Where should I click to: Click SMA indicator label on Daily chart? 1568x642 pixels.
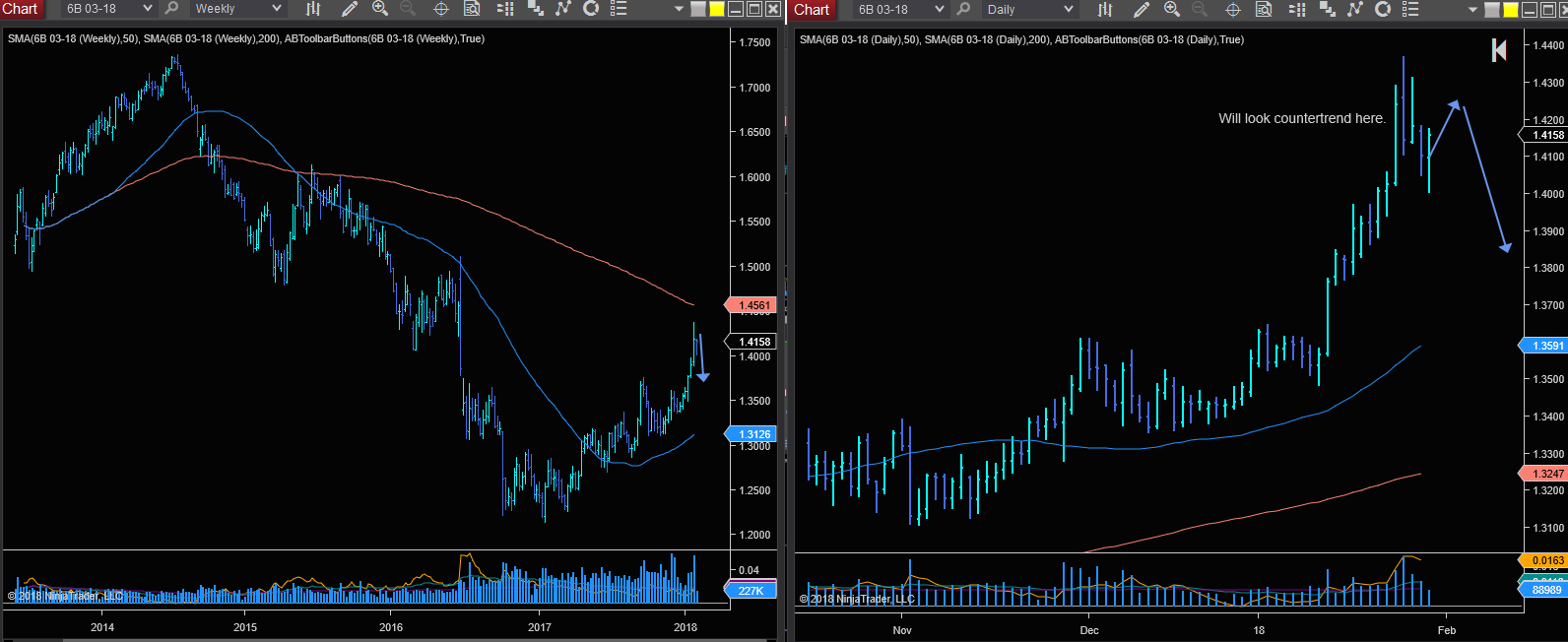[x=1021, y=39]
